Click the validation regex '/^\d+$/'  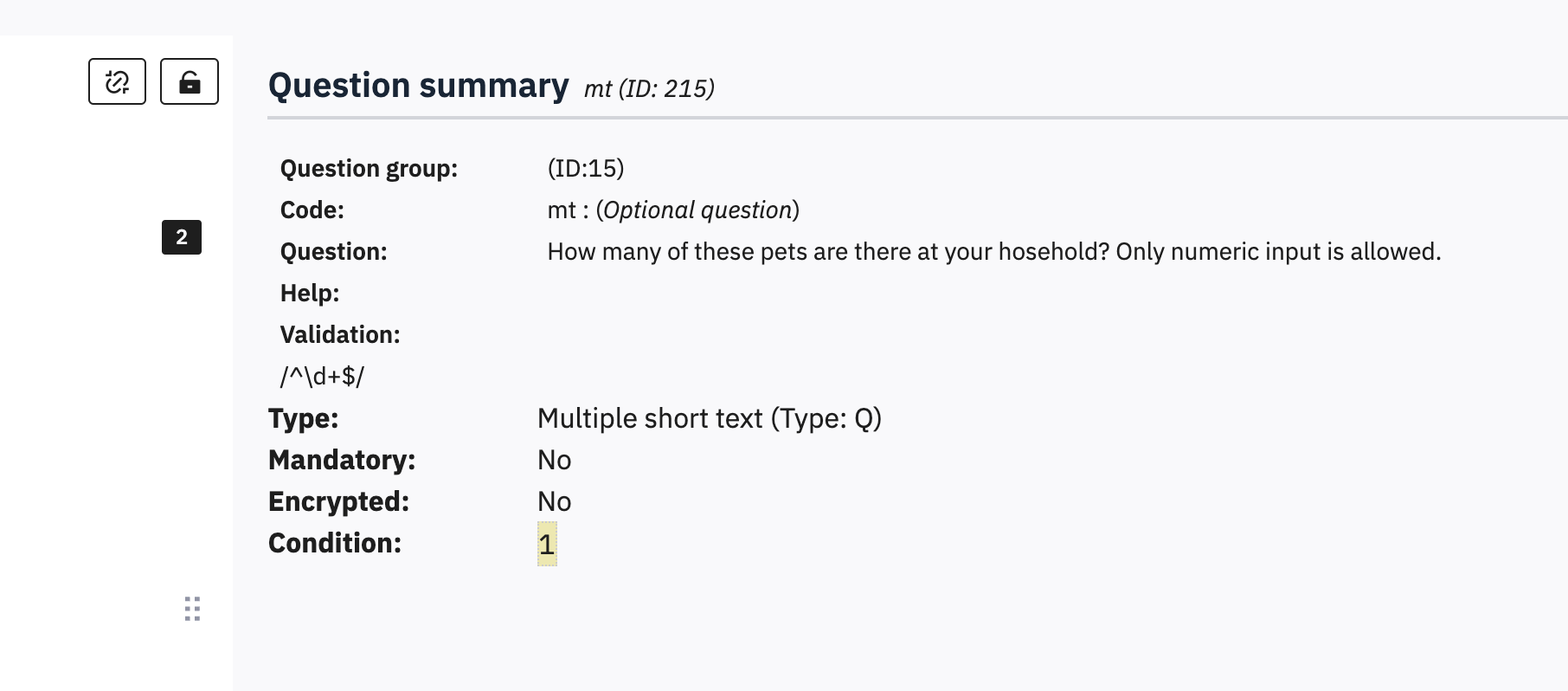coord(322,377)
